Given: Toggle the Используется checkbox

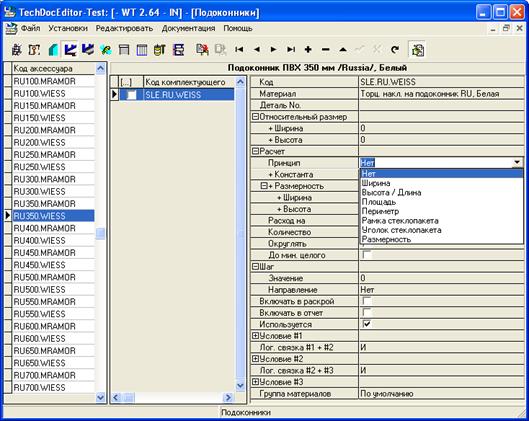Looking at the screenshot, I should pyautogui.click(x=366, y=324).
